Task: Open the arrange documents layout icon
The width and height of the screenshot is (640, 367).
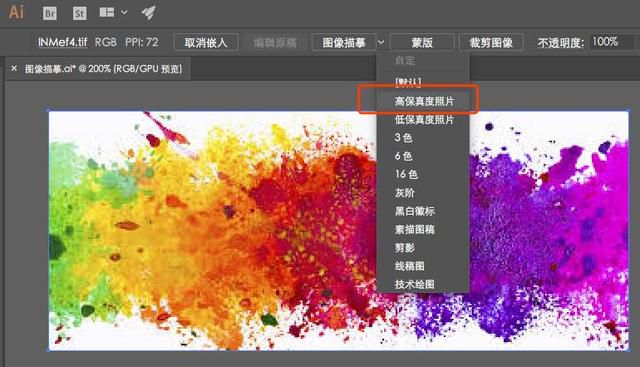Action: [107, 13]
